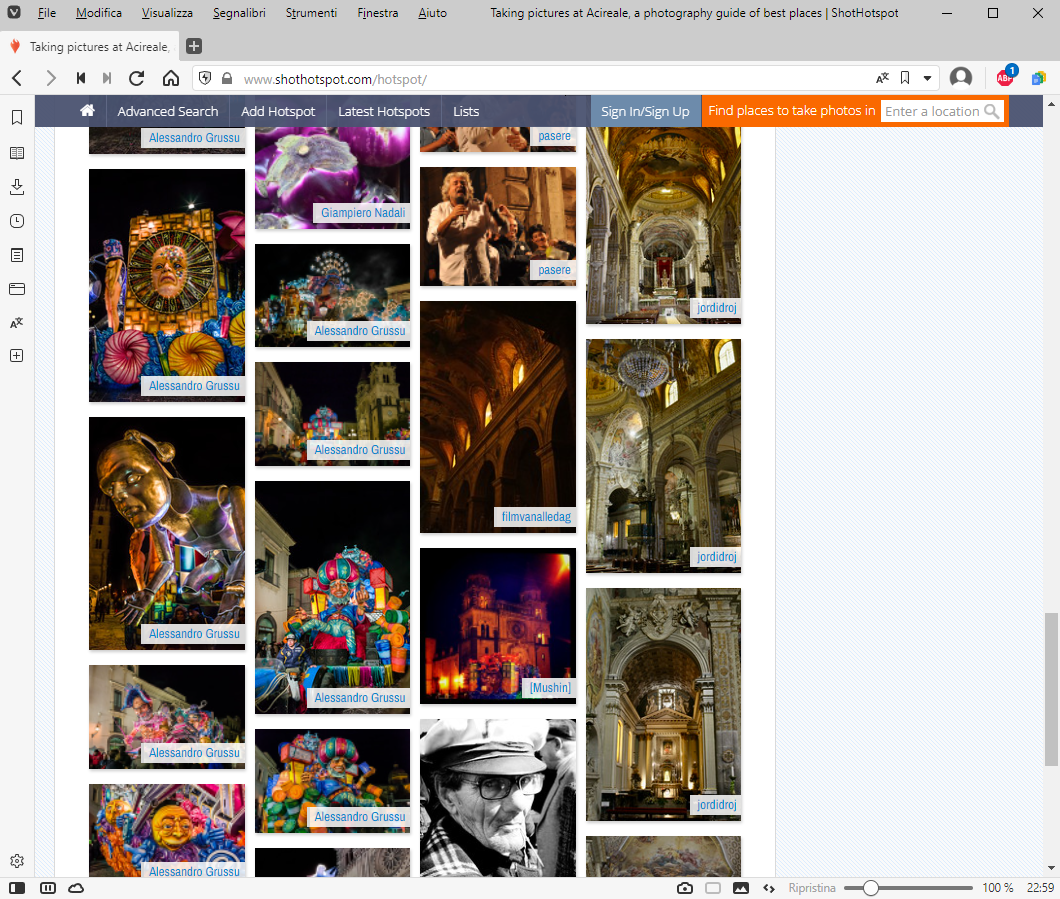
Task: Expand the bookmark dropdown arrow
Action: (x=928, y=78)
